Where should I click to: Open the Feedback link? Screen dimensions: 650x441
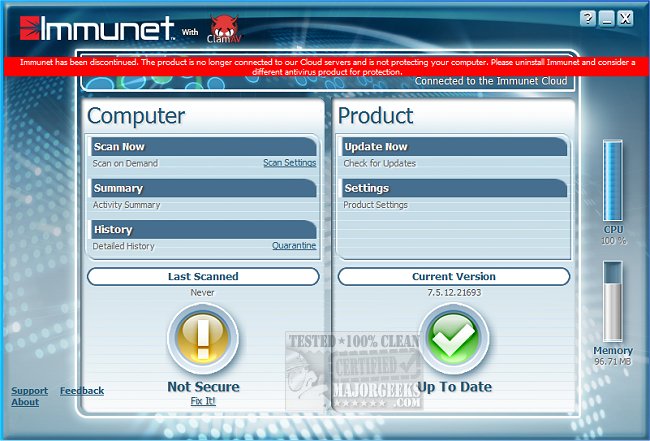pos(82,391)
